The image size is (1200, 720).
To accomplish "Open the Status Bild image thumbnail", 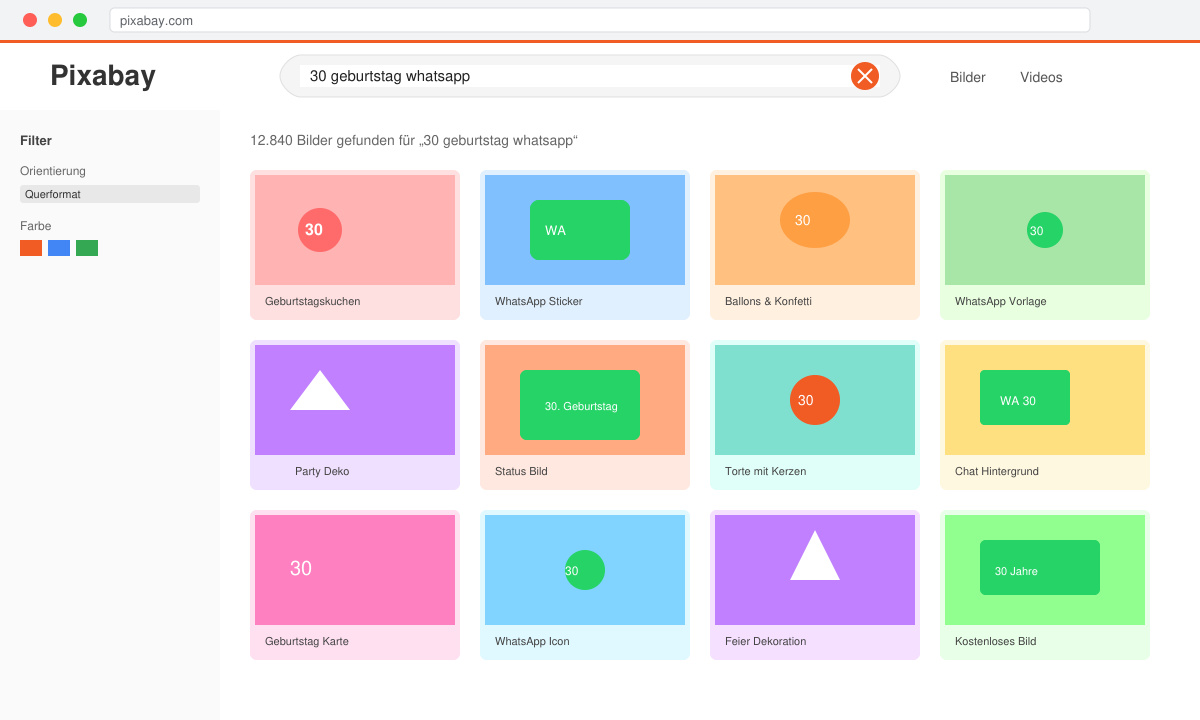I will (585, 400).
